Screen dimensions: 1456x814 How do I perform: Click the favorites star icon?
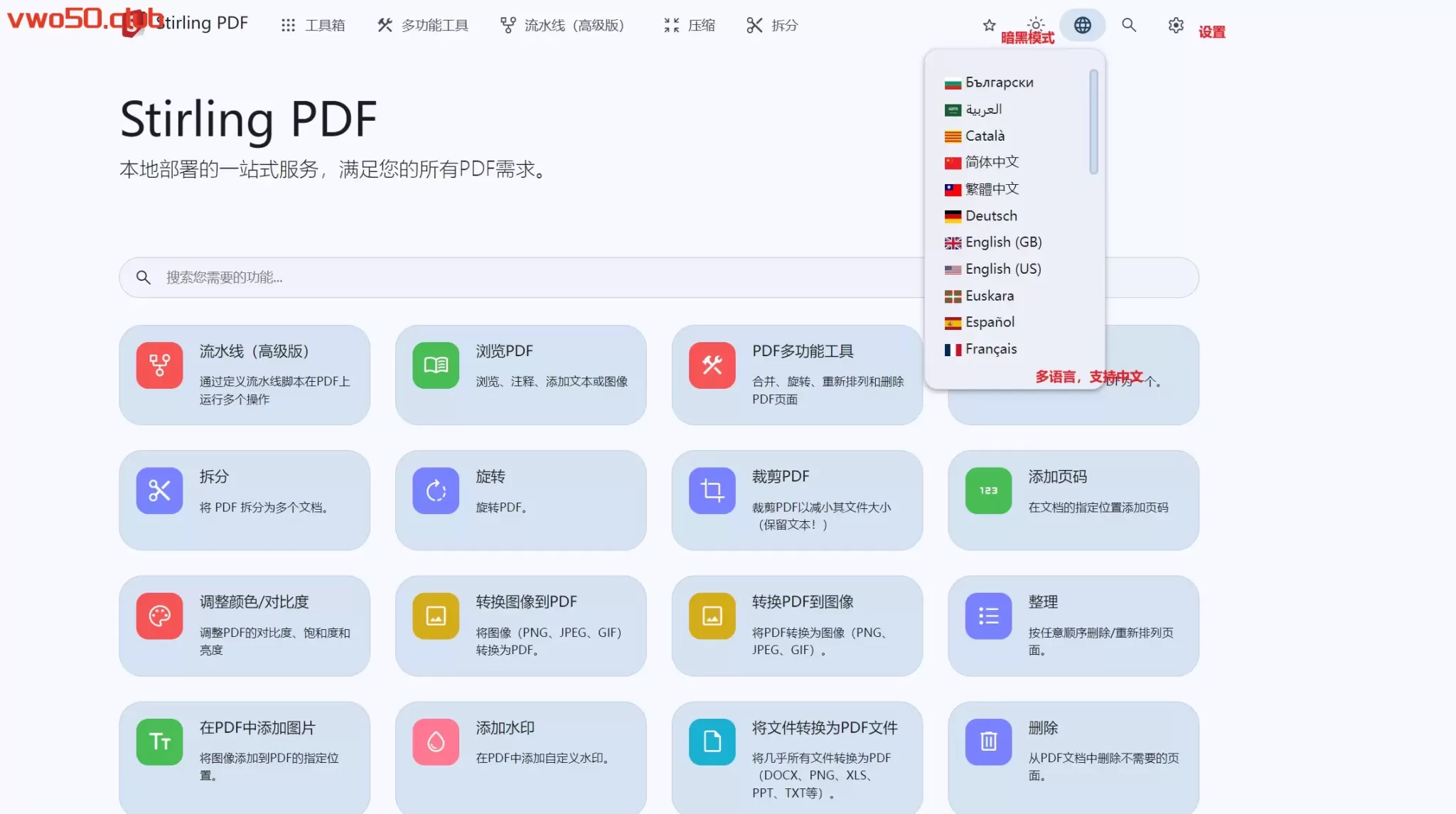pos(989,26)
